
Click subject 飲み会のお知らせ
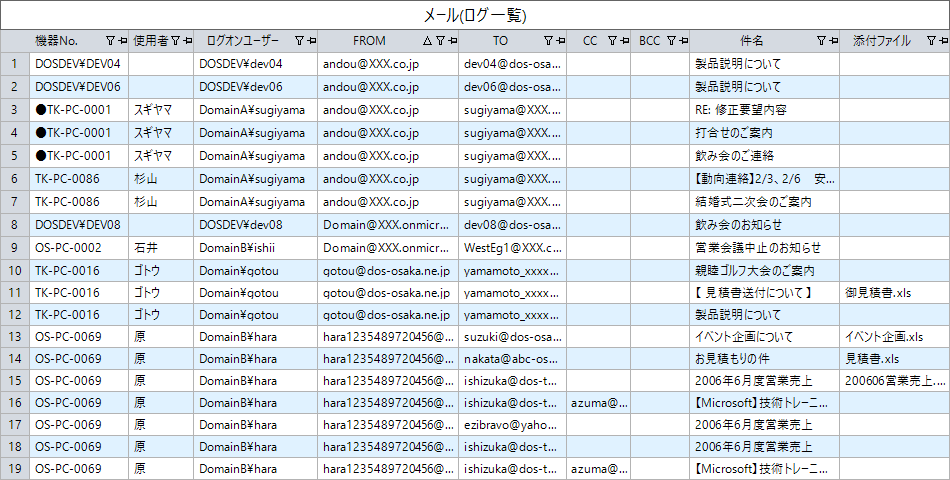pyautogui.click(x=765, y=225)
